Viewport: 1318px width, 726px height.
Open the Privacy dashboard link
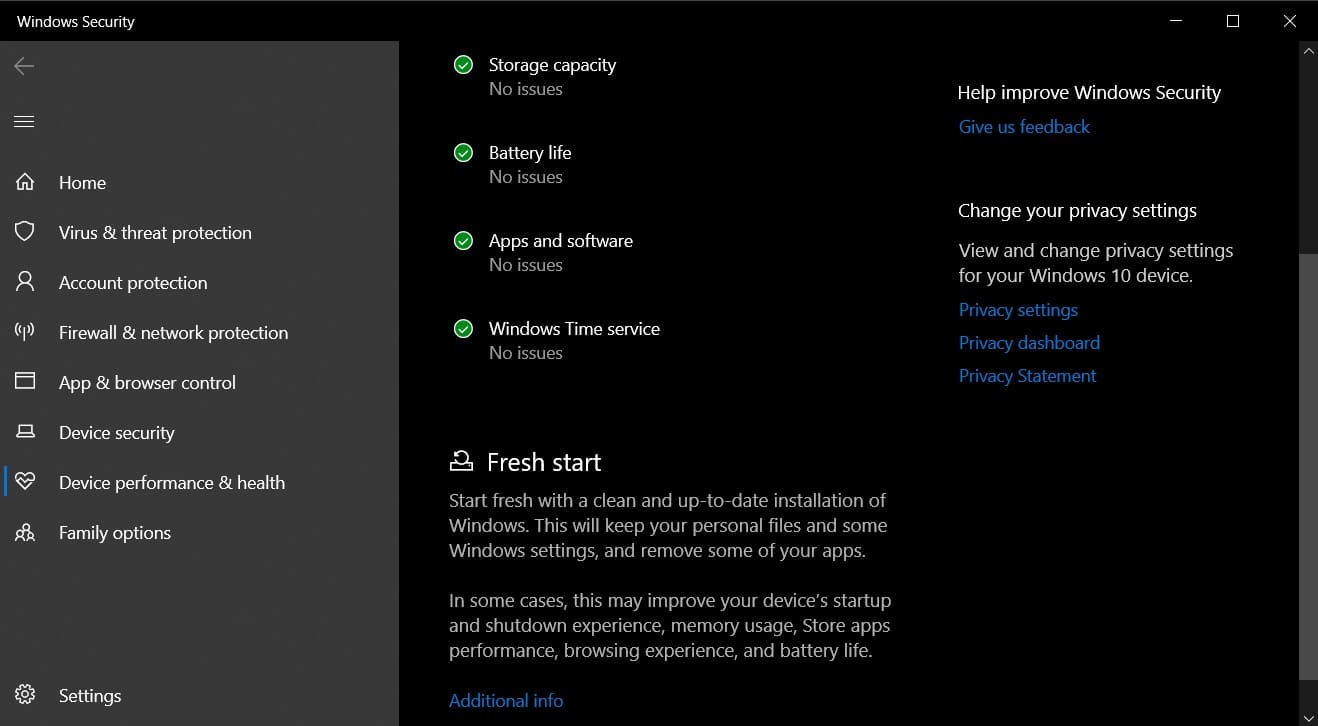click(x=1029, y=343)
